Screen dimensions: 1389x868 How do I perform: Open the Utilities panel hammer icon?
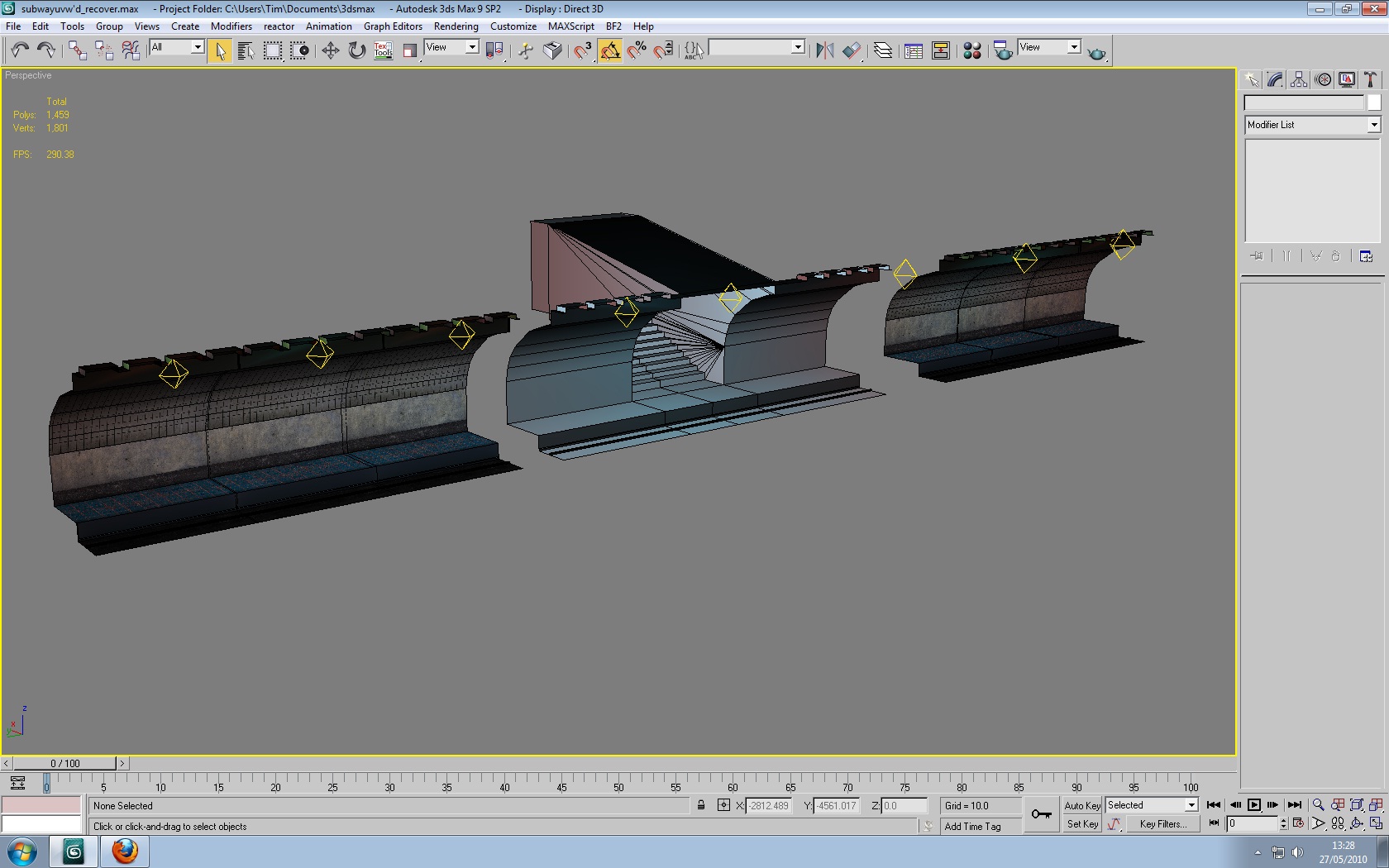pos(1370,79)
